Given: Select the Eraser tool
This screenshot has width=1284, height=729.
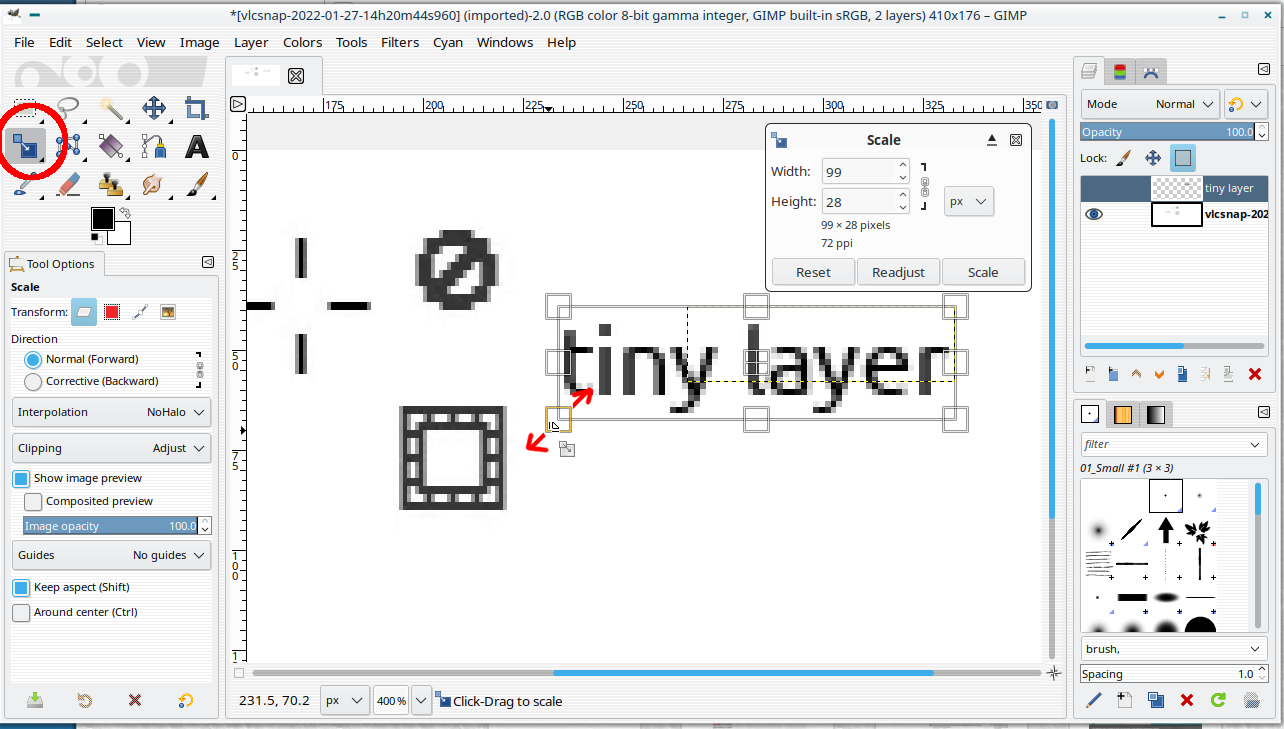Looking at the screenshot, I should pos(68,184).
